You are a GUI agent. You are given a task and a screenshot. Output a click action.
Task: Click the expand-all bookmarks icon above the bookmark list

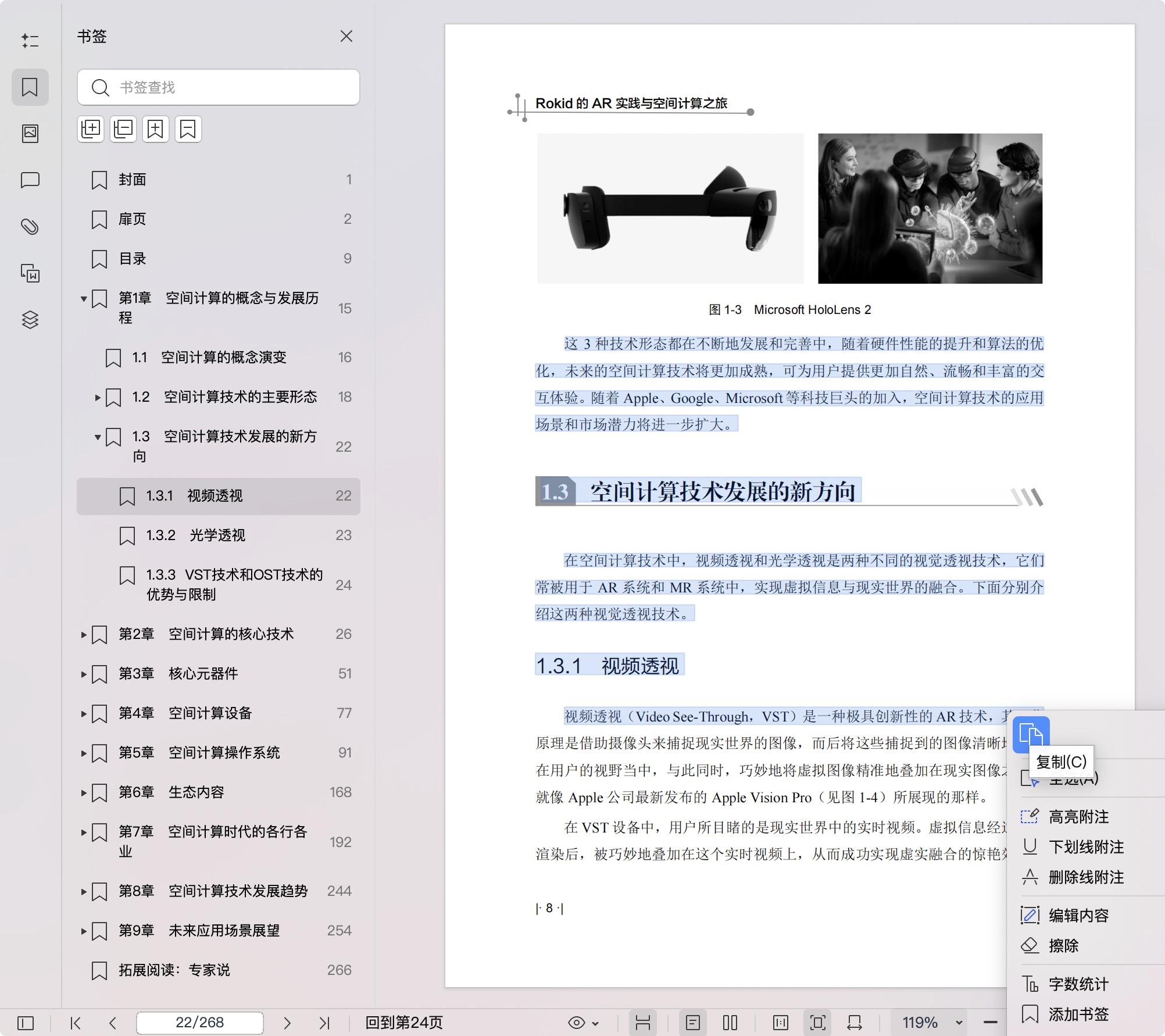coord(91,129)
